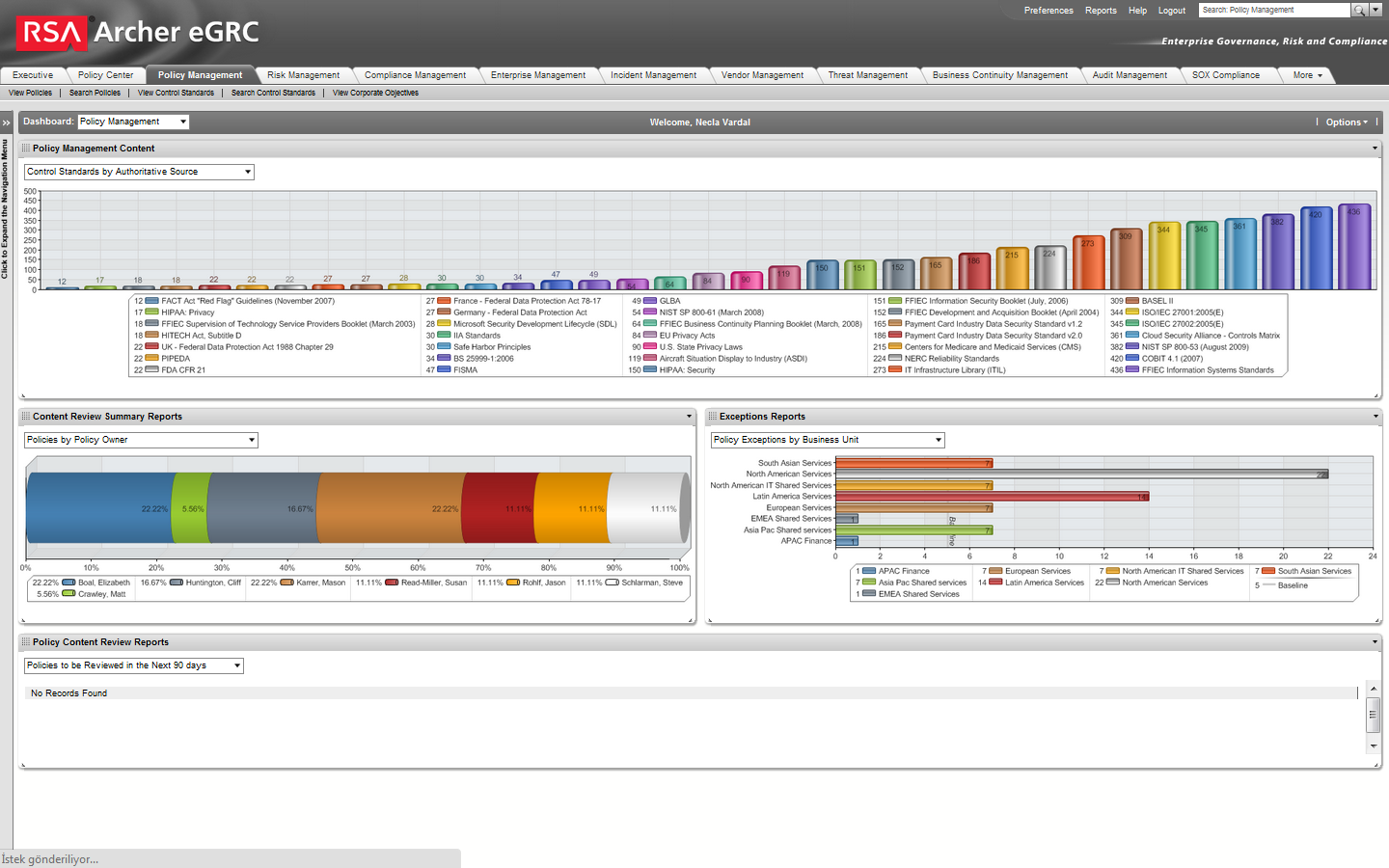
Task: Open the Vendor Management tab
Action: 762,75
